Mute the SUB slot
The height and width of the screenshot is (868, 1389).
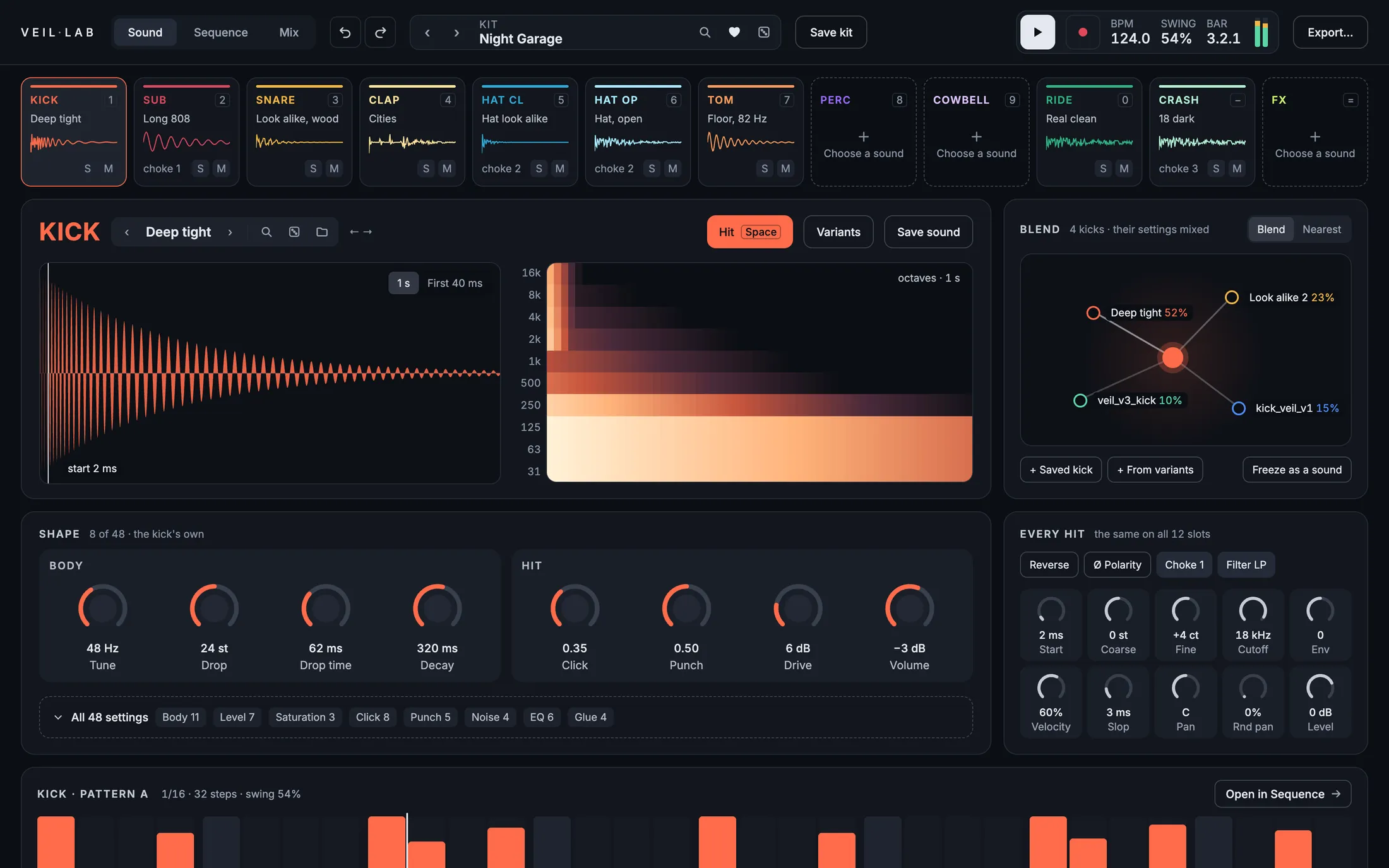pos(221,169)
